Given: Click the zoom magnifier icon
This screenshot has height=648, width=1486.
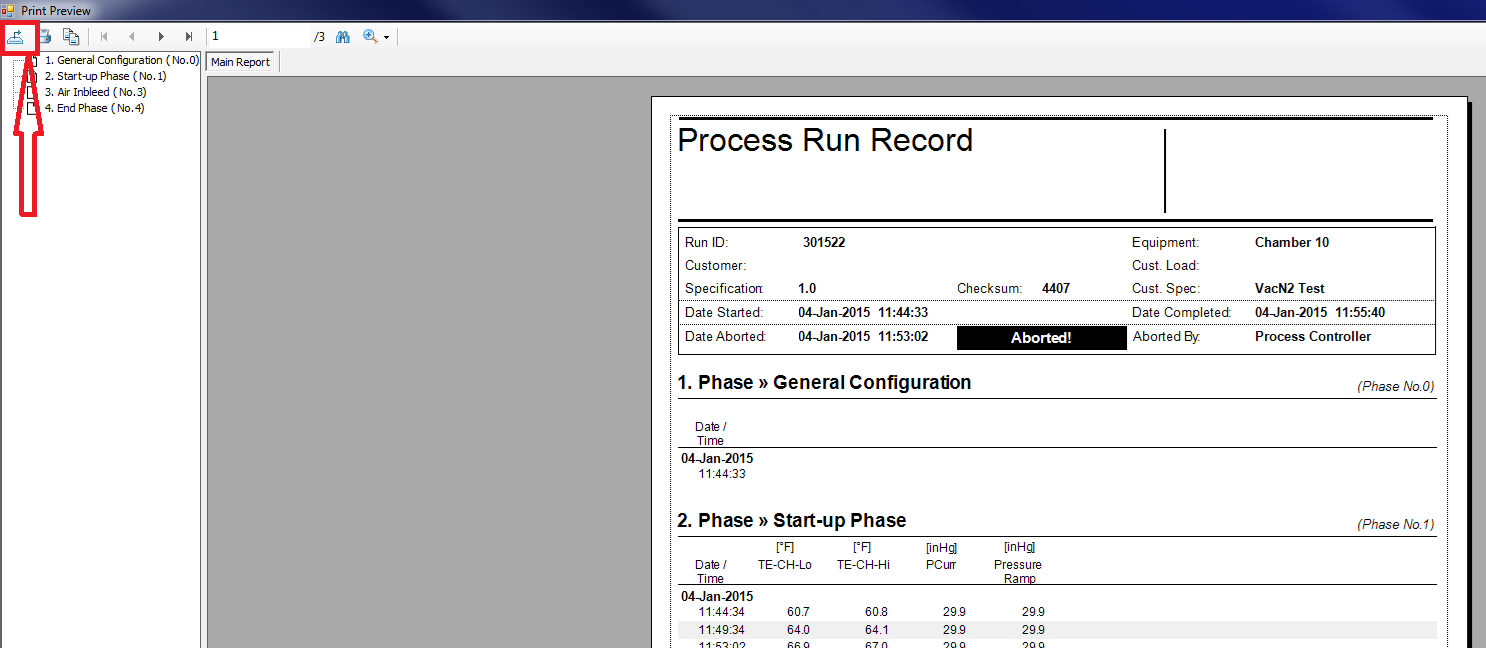Looking at the screenshot, I should tap(370, 37).
